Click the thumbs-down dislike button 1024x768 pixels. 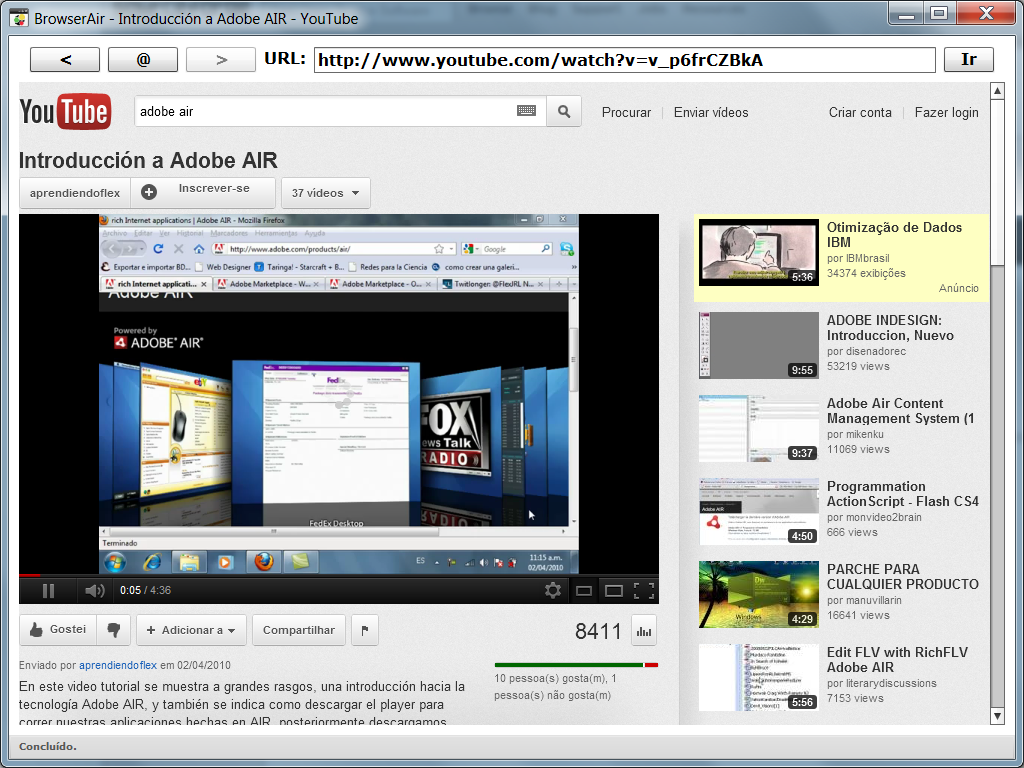click(x=114, y=630)
